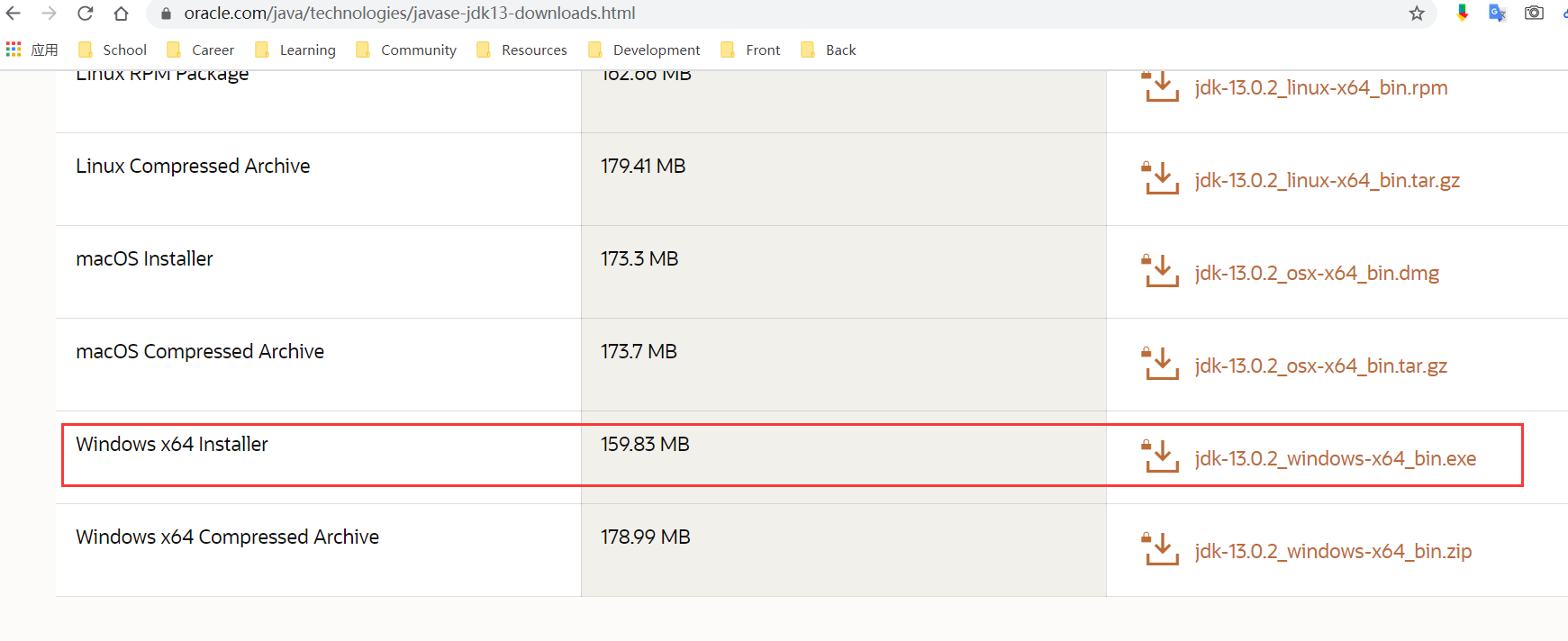Viewport: 1568px width, 641px height.
Task: Open the Community bookmarks folder
Action: [406, 50]
